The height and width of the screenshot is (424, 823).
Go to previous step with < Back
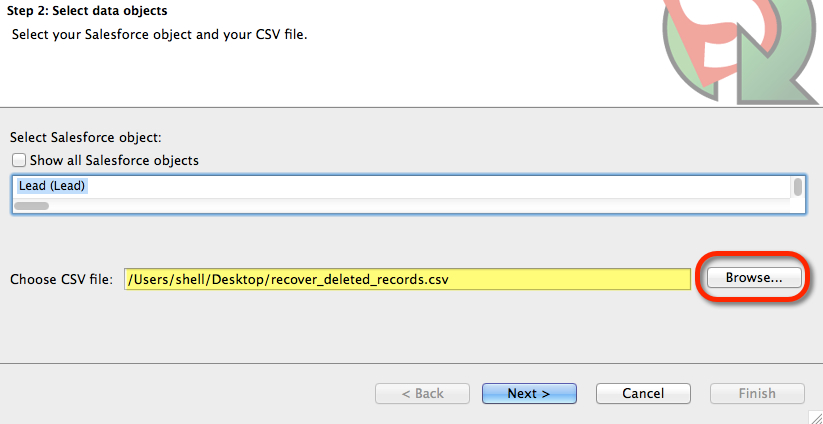point(423,393)
